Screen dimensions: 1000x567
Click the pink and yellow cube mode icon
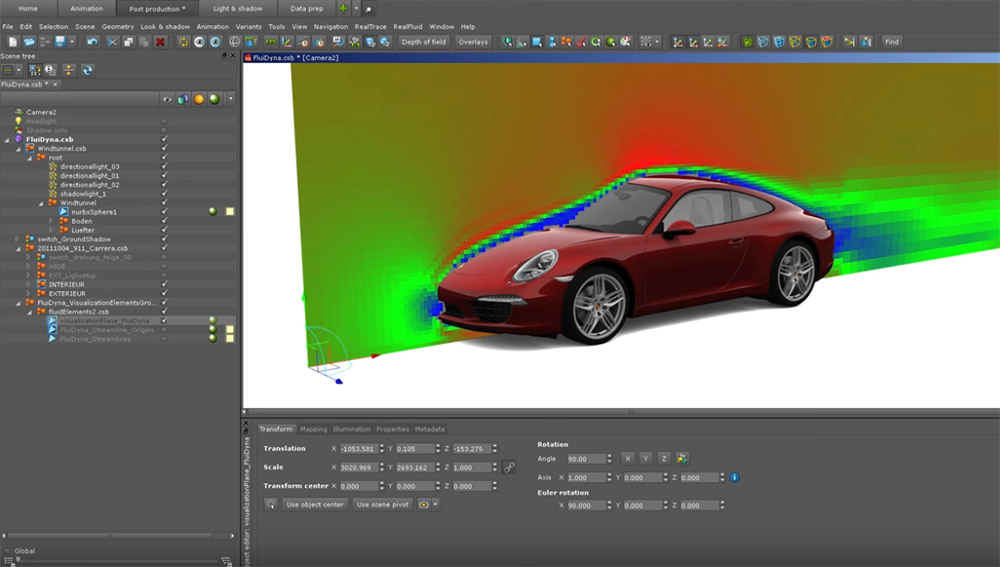(827, 42)
